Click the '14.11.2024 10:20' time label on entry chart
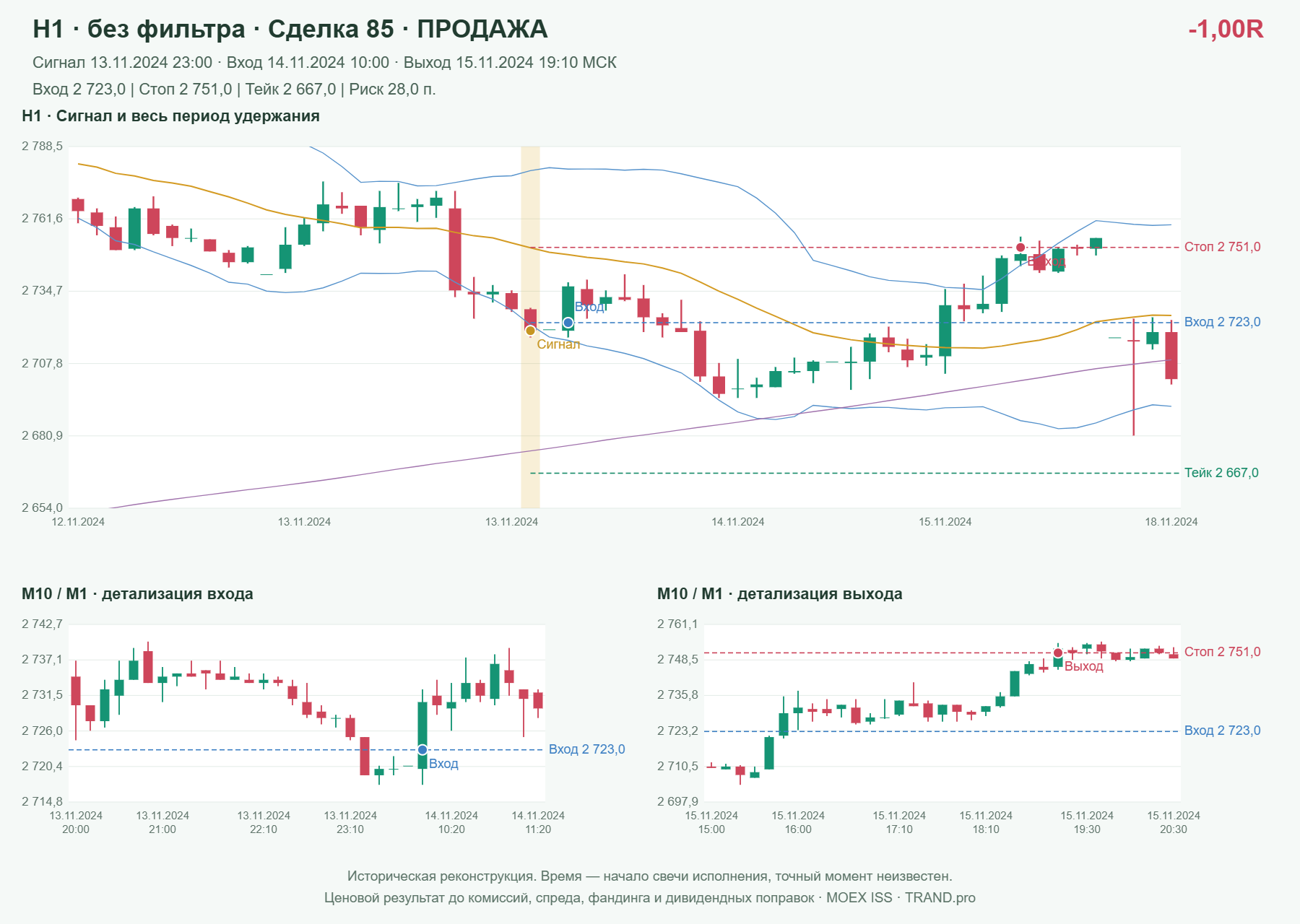1300x924 pixels. (x=451, y=822)
